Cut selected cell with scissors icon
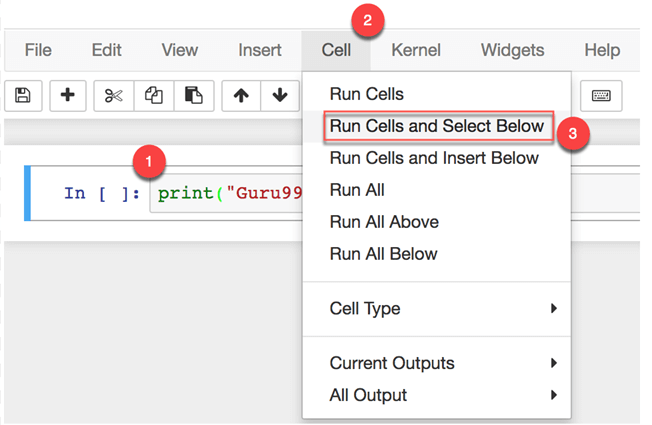652x425 pixels. point(113,95)
